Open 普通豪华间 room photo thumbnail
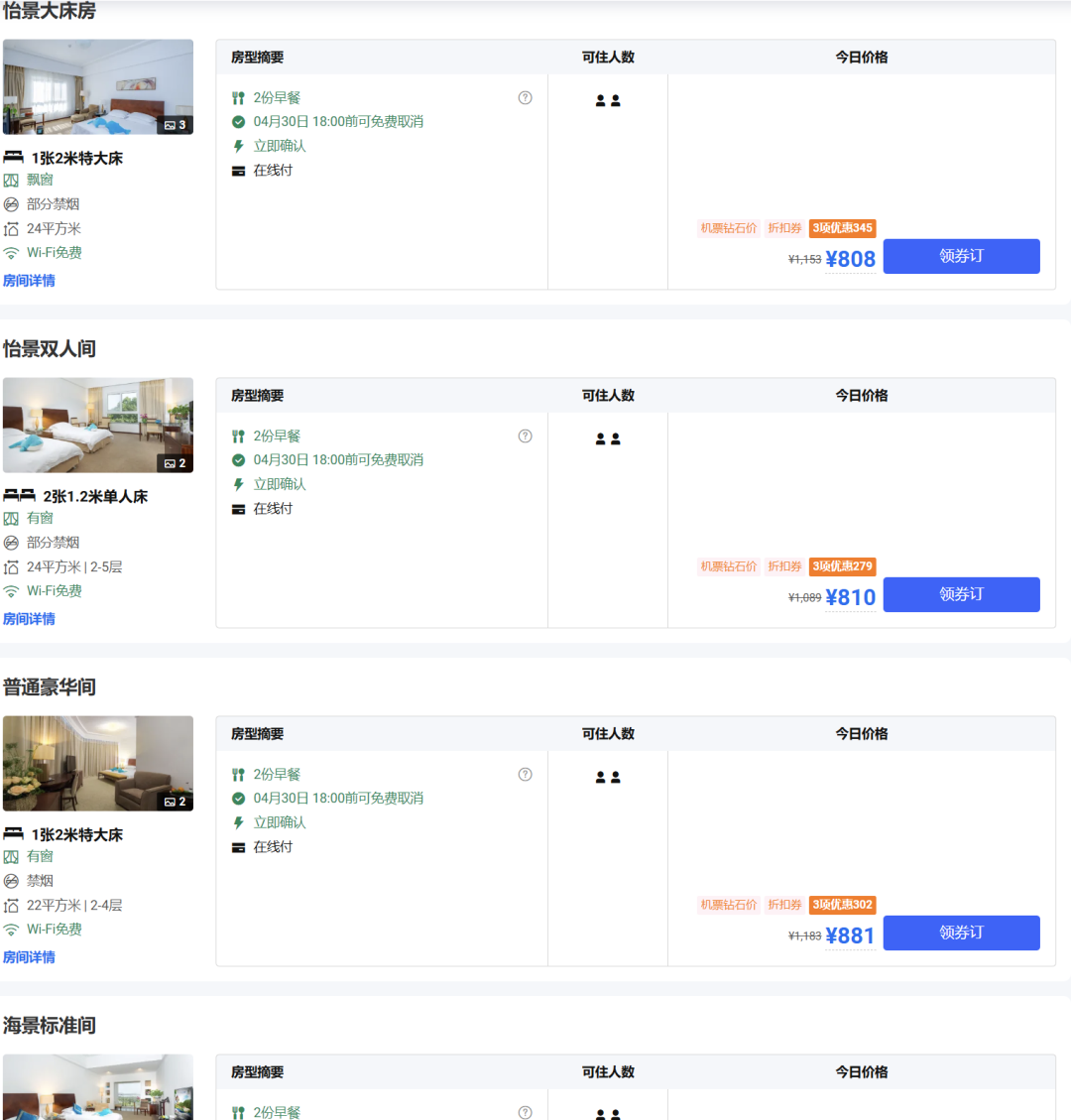This screenshot has height=1120, width=1071. pos(97,762)
